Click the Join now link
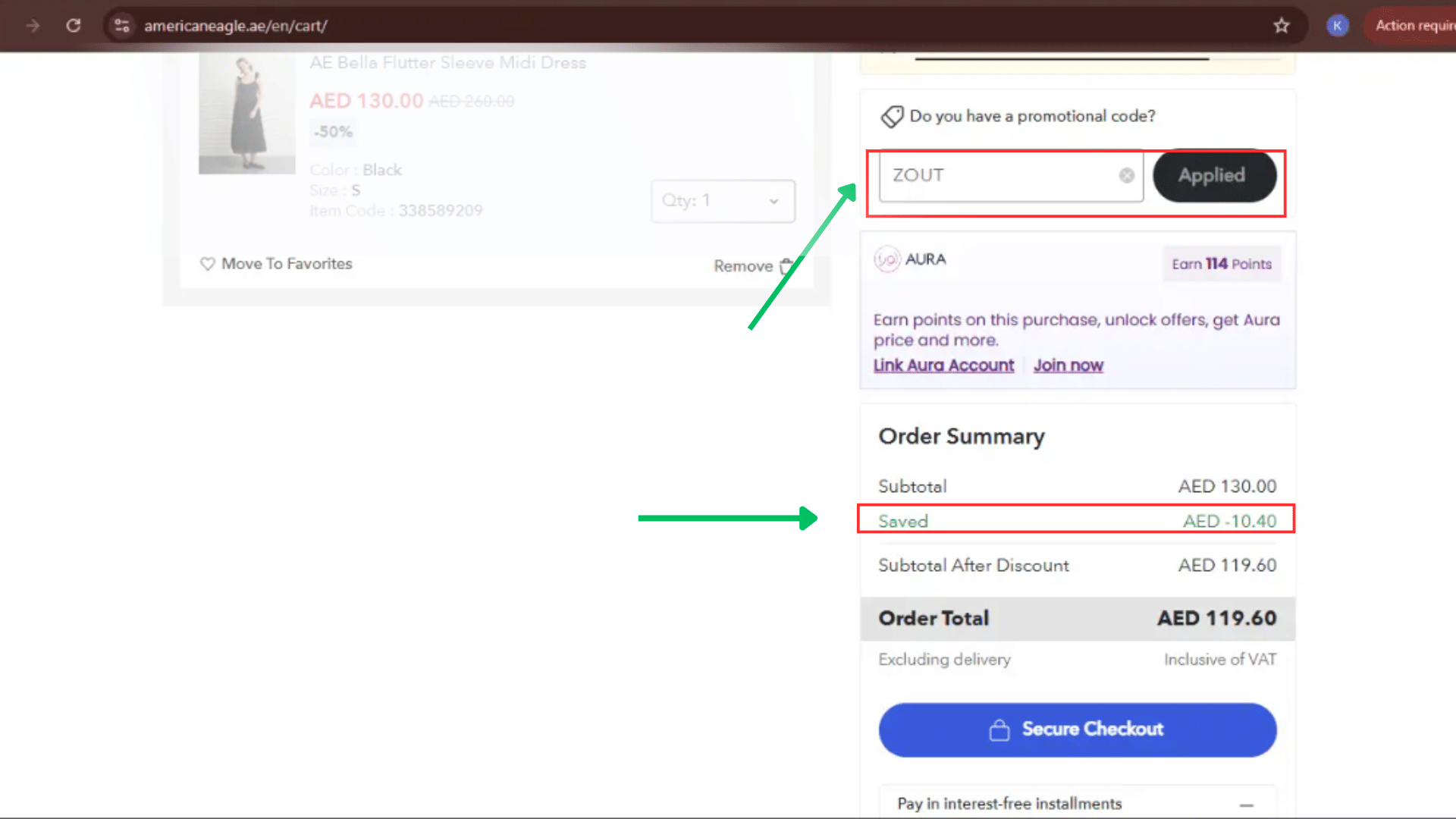Screen dimensions: 1456x819 (1068, 366)
